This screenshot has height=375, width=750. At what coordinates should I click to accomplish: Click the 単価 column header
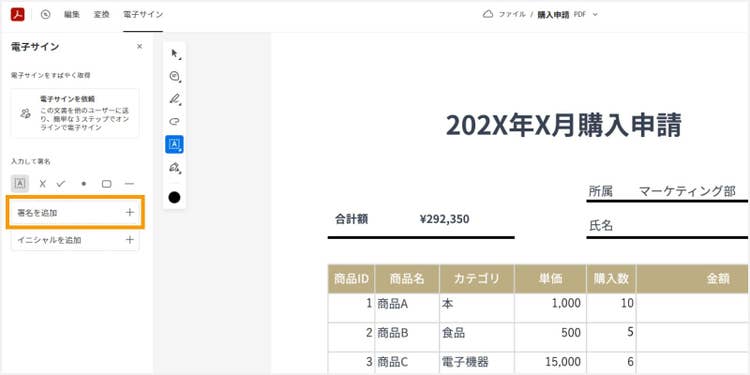(x=551, y=279)
